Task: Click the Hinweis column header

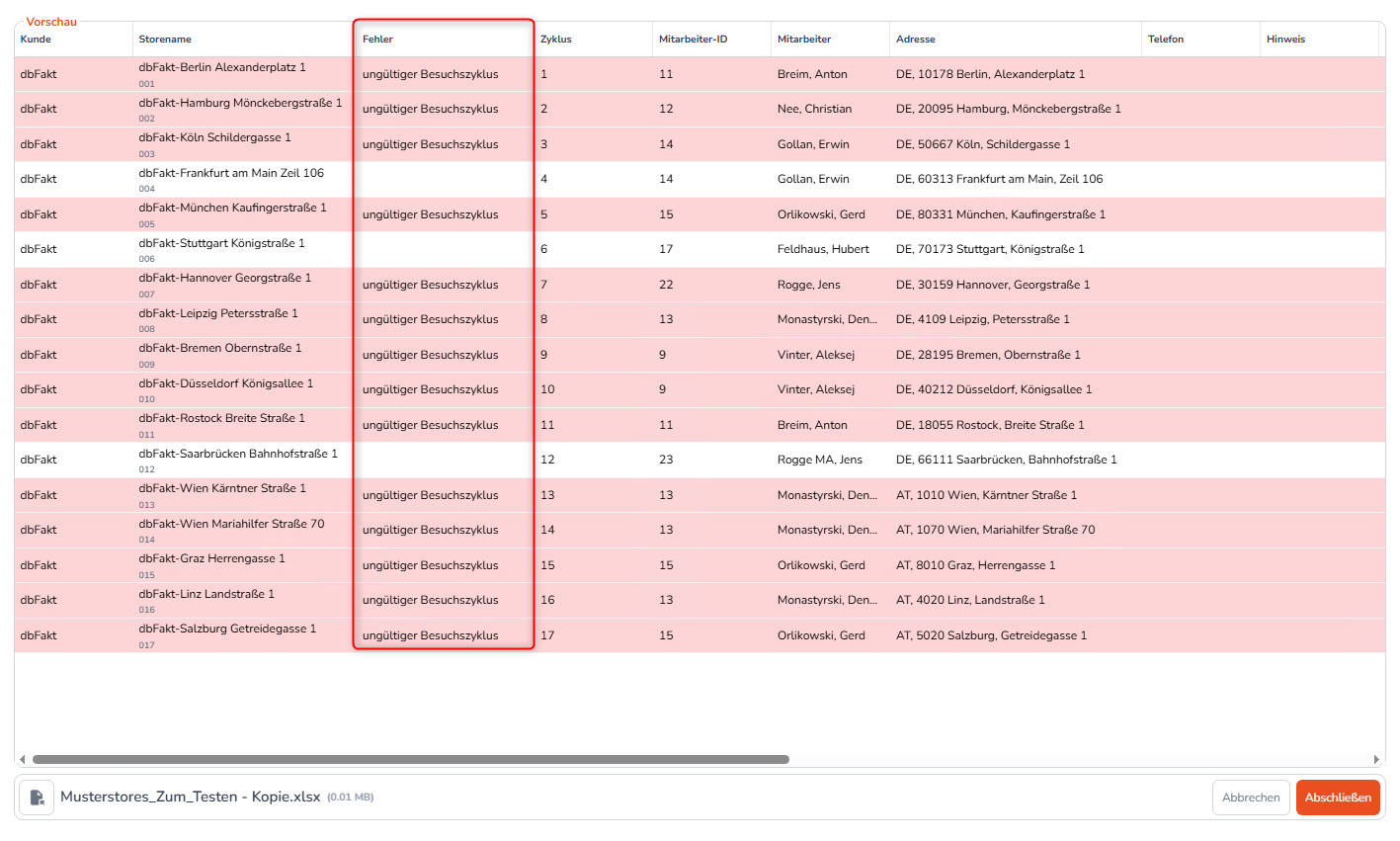Action: click(x=1285, y=40)
